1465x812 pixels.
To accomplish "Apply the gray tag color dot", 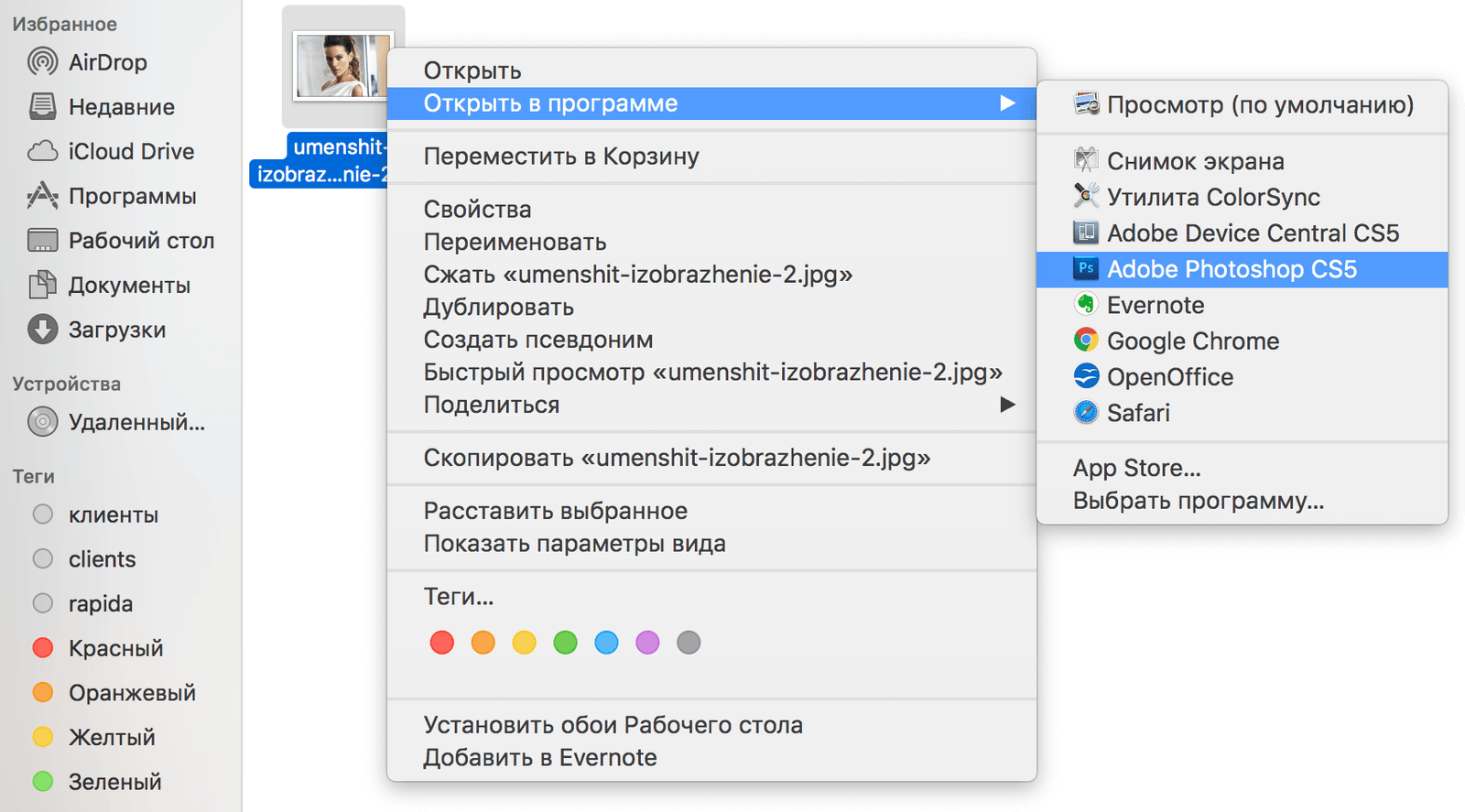I will (x=689, y=643).
